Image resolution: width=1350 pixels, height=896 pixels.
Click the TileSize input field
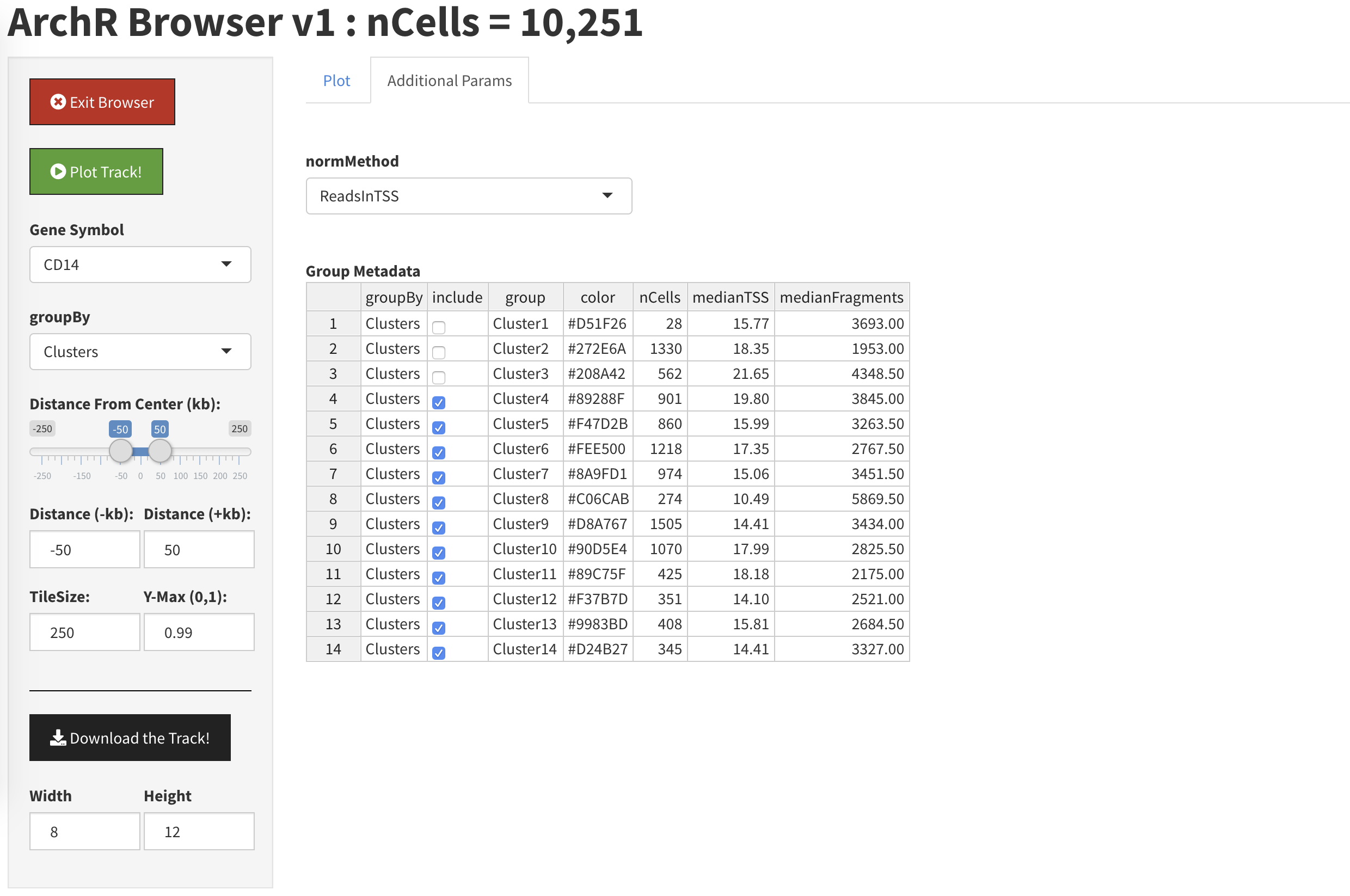pyautogui.click(x=84, y=633)
